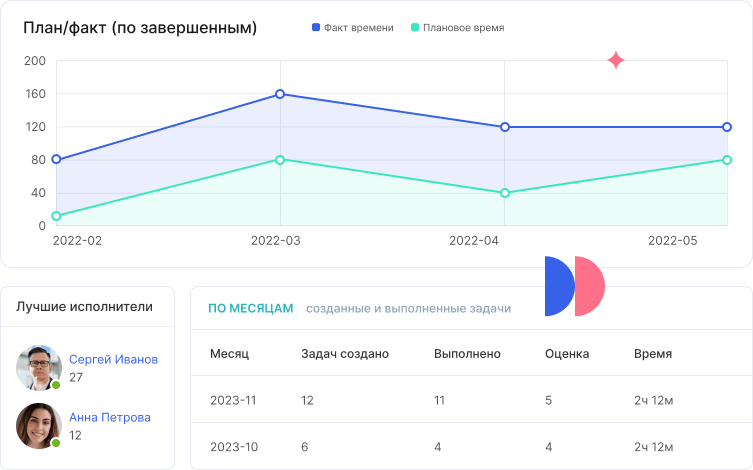Viewport: 753px width, 470px height.
Task: Open Сергей Иванов's avatar photo
Action: (38, 368)
